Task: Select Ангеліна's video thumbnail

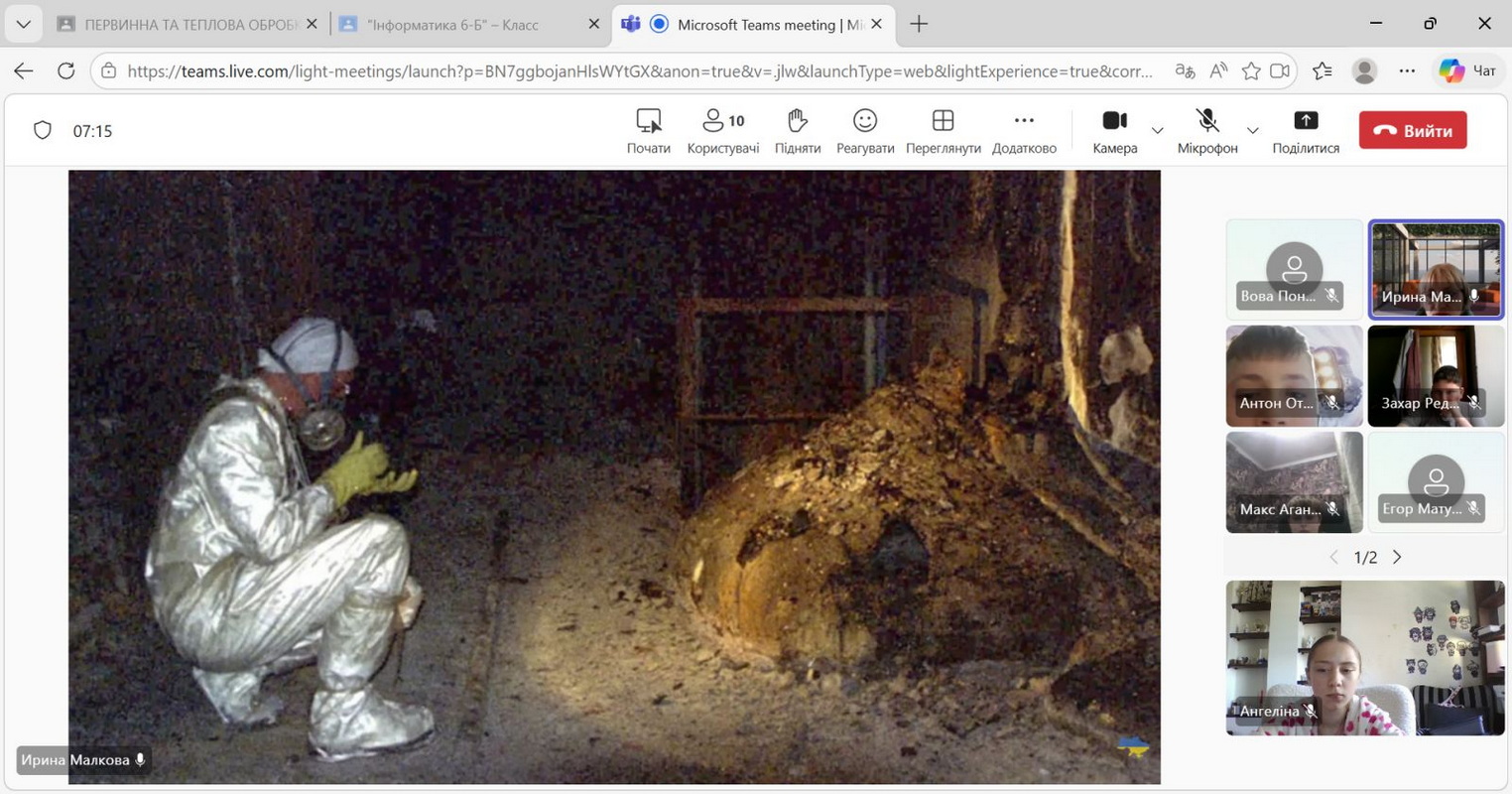Action: point(1364,657)
